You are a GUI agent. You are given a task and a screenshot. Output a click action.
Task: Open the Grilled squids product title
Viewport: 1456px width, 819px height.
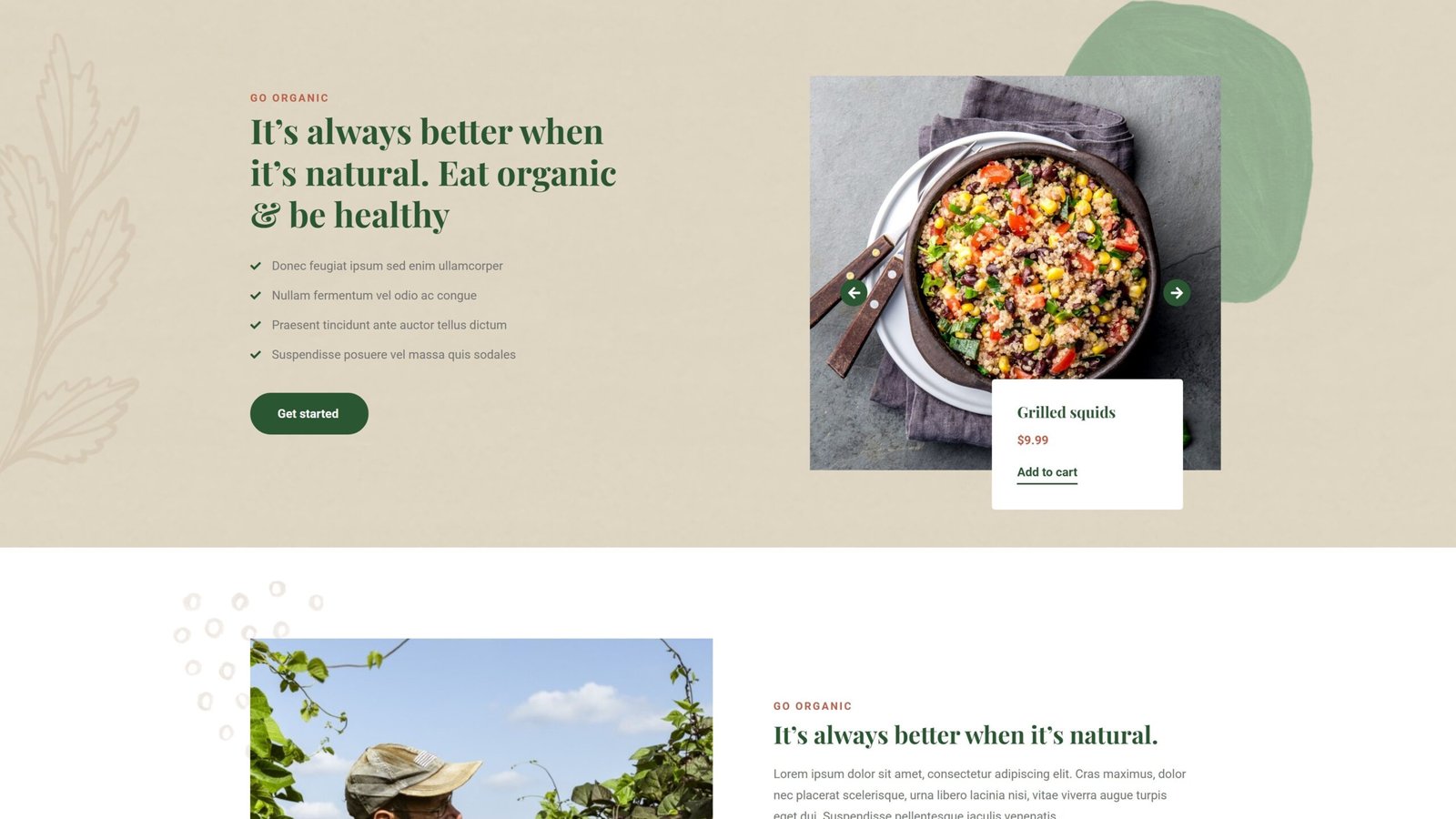click(1066, 412)
